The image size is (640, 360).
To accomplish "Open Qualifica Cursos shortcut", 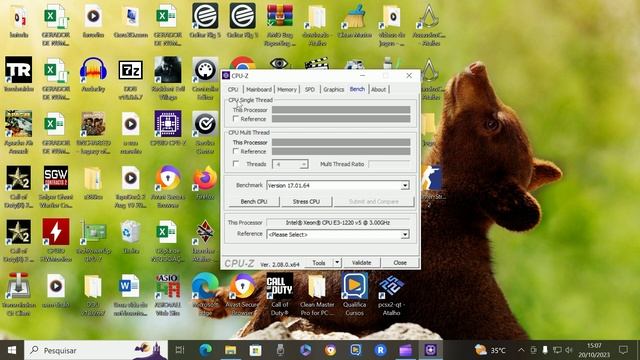I will (x=354, y=295).
